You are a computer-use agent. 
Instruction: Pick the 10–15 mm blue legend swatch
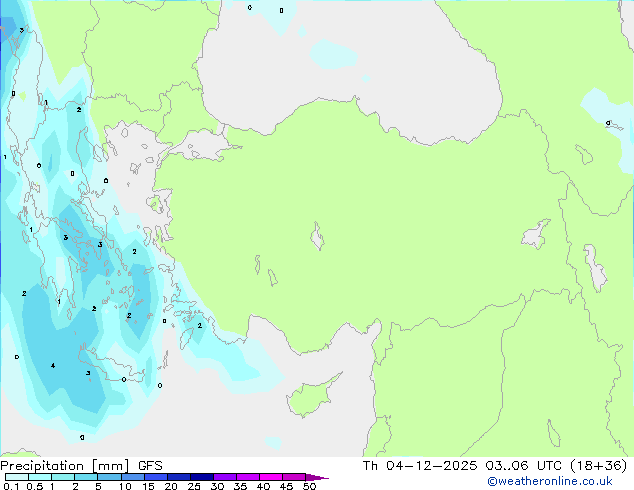coord(133,477)
